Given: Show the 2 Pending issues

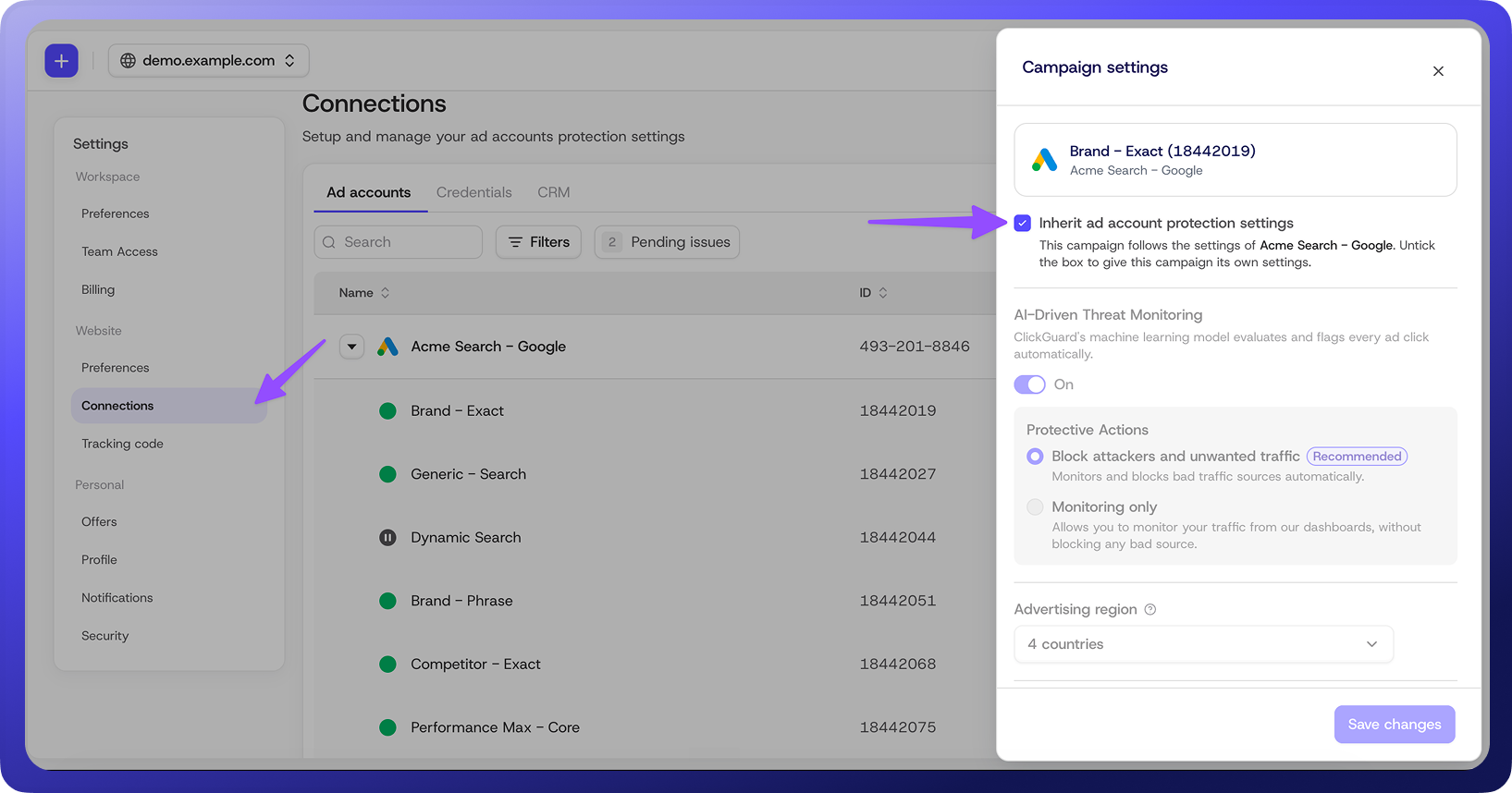Looking at the screenshot, I should [x=667, y=242].
